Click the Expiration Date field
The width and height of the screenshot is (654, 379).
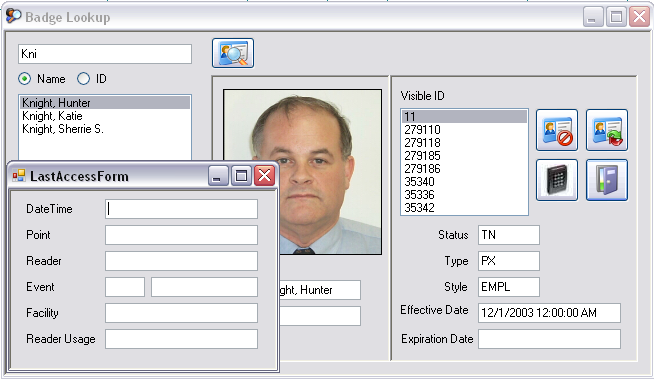click(549, 339)
